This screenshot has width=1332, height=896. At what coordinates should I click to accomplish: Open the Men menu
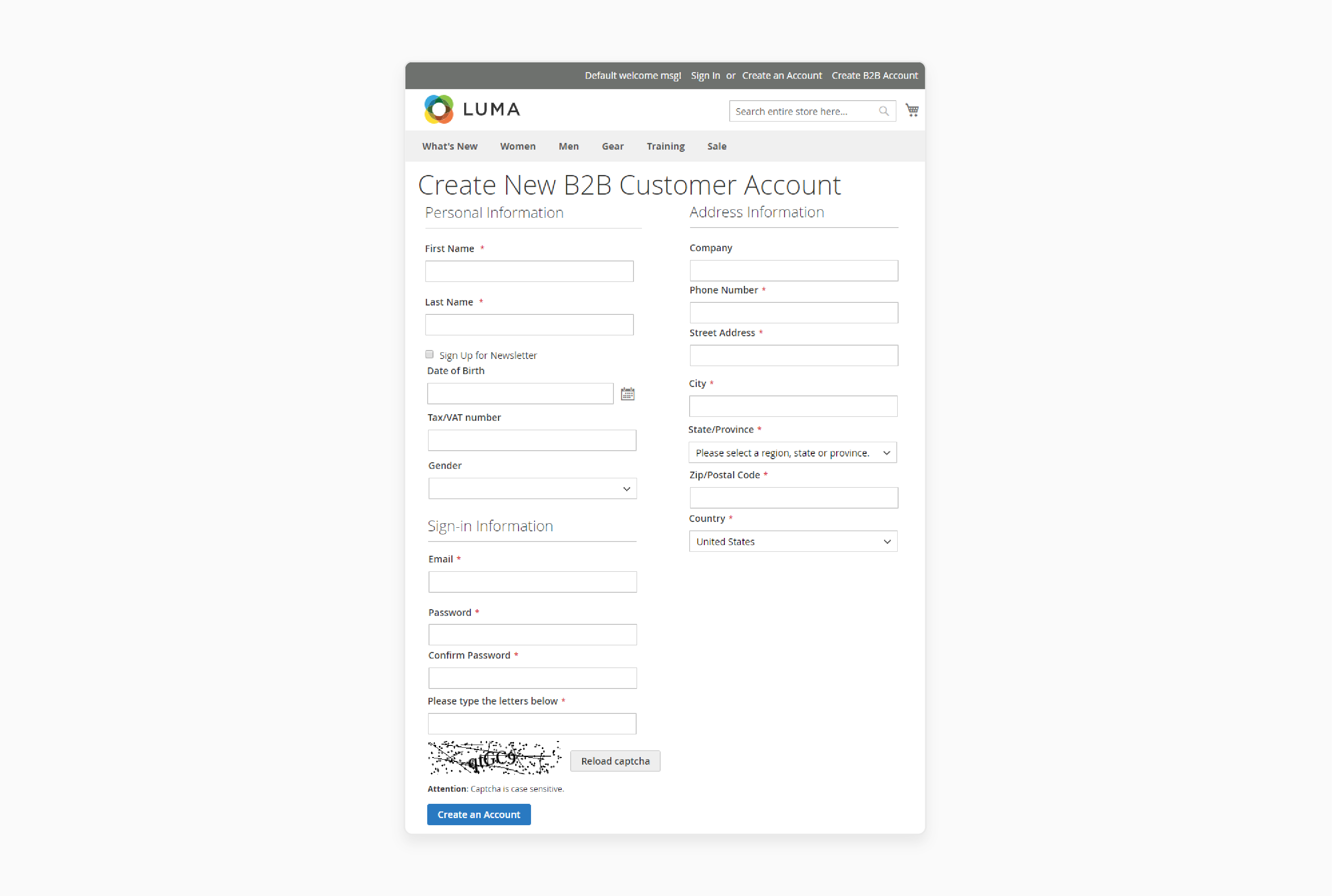(x=569, y=146)
